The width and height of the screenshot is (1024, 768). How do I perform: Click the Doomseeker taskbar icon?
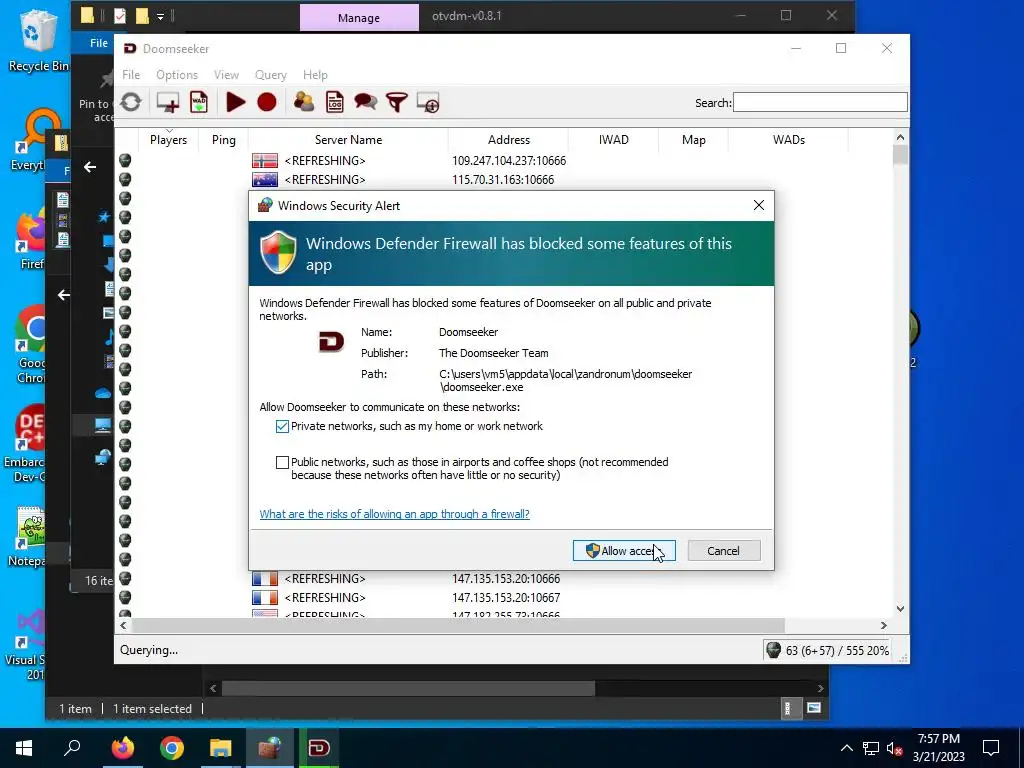tap(319, 748)
